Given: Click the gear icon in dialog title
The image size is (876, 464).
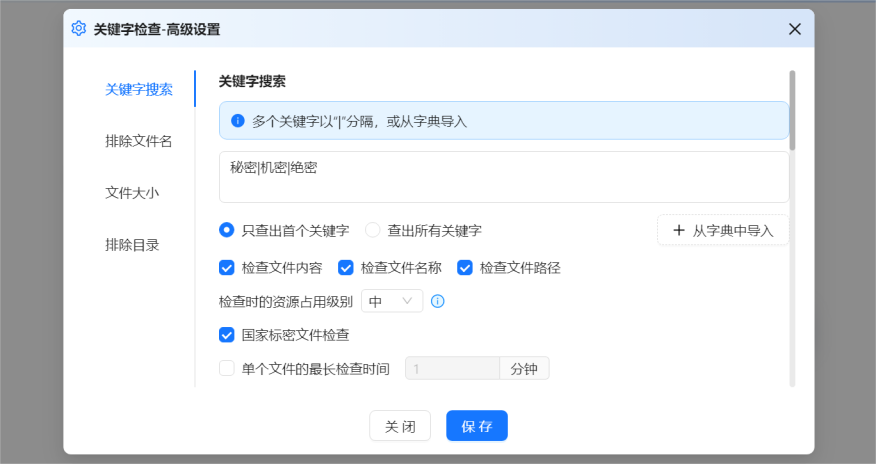Looking at the screenshot, I should click(79, 29).
